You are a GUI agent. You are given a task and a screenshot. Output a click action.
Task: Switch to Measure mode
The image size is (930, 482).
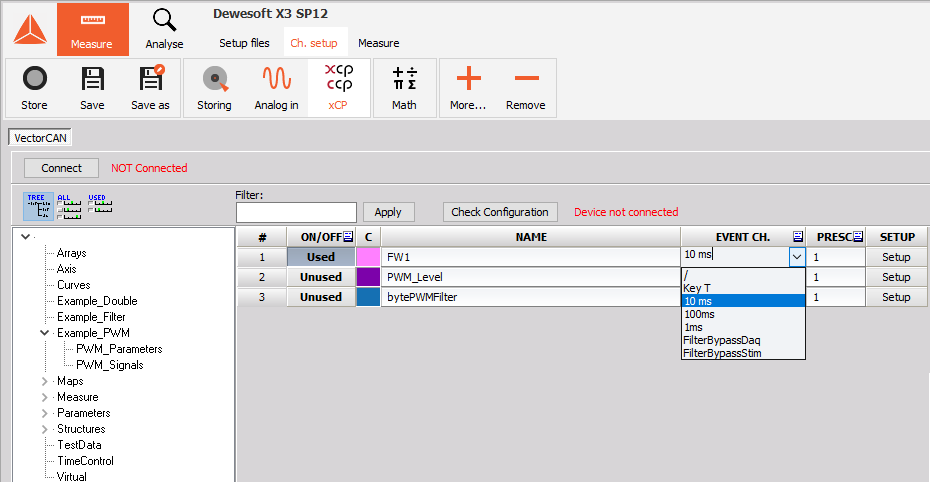pos(93,30)
